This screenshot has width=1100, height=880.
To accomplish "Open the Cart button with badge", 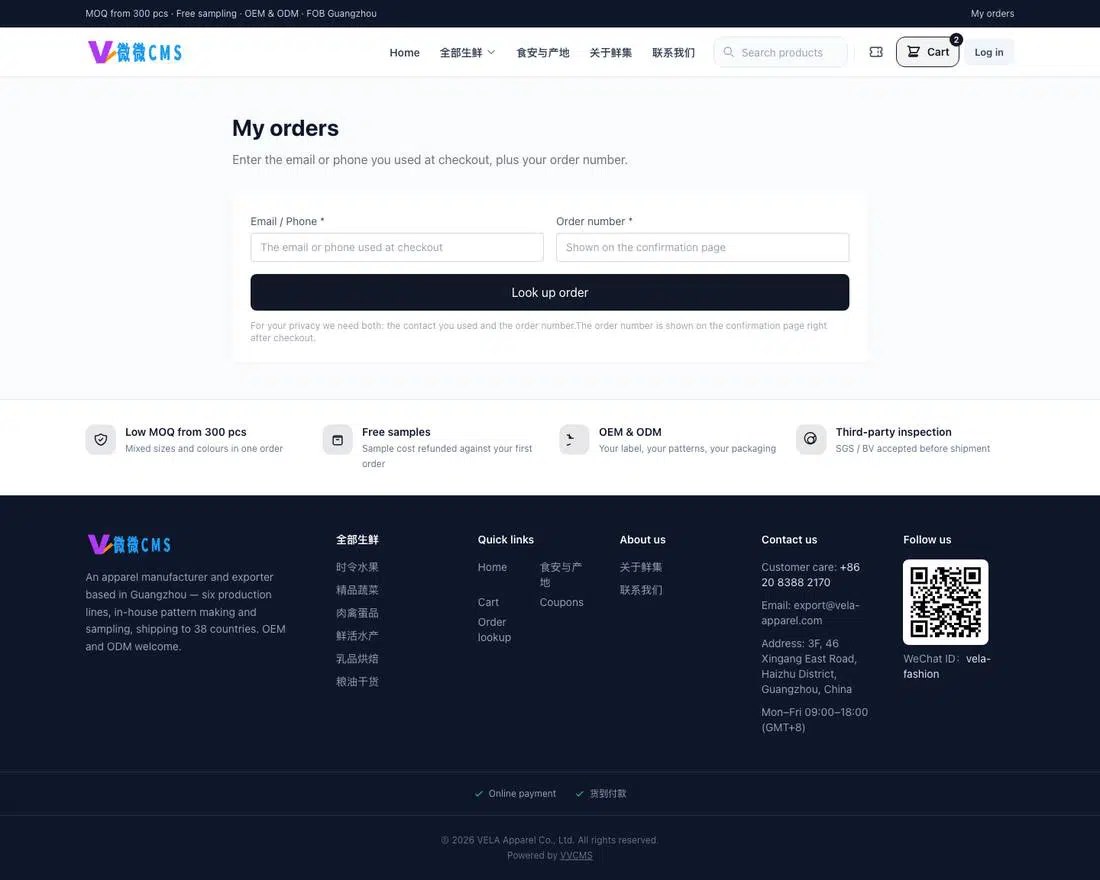I will 927,52.
